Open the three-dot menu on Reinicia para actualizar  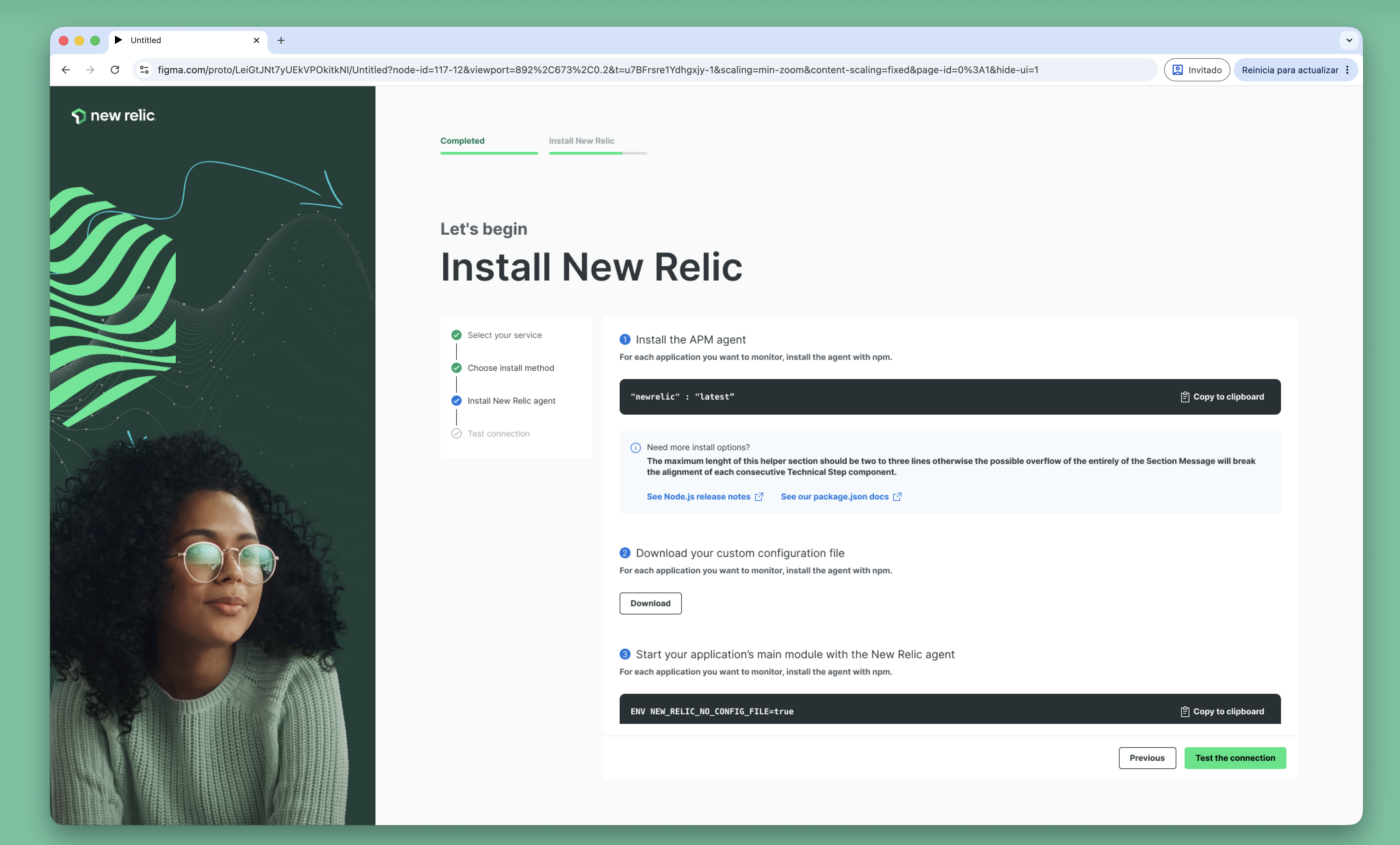click(x=1347, y=70)
